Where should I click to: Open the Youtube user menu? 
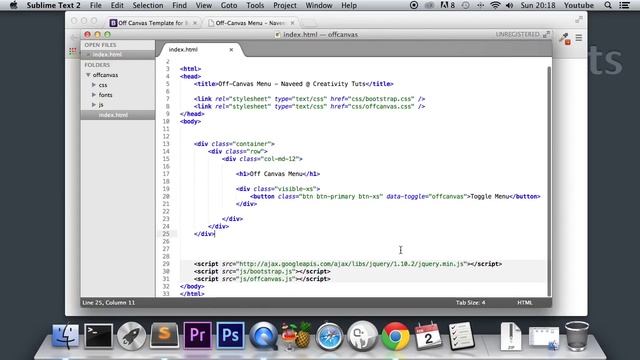[579, 5]
